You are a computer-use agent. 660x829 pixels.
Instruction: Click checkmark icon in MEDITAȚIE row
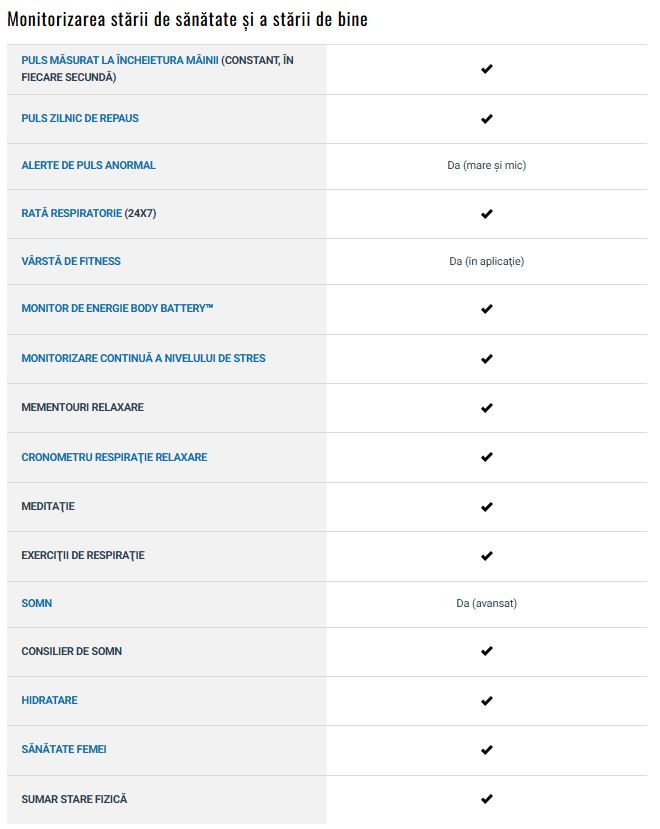[x=487, y=507]
